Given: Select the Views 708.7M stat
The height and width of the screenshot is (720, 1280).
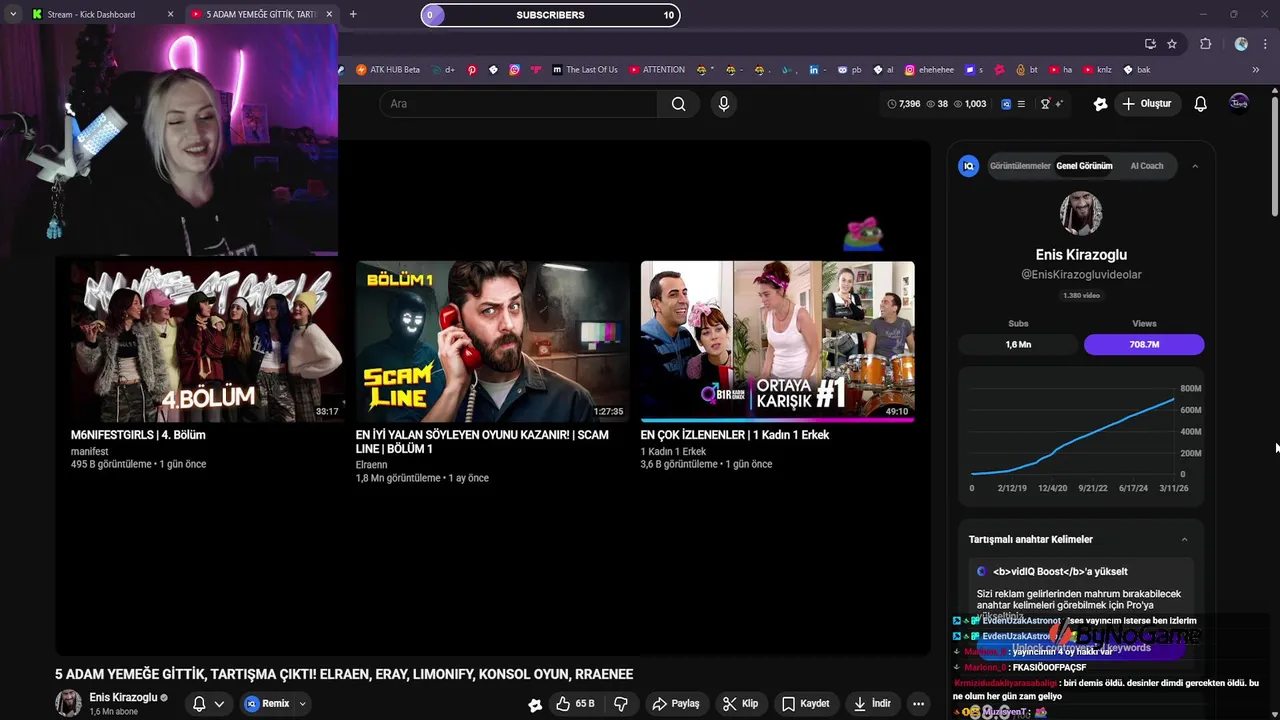Looking at the screenshot, I should [x=1144, y=344].
